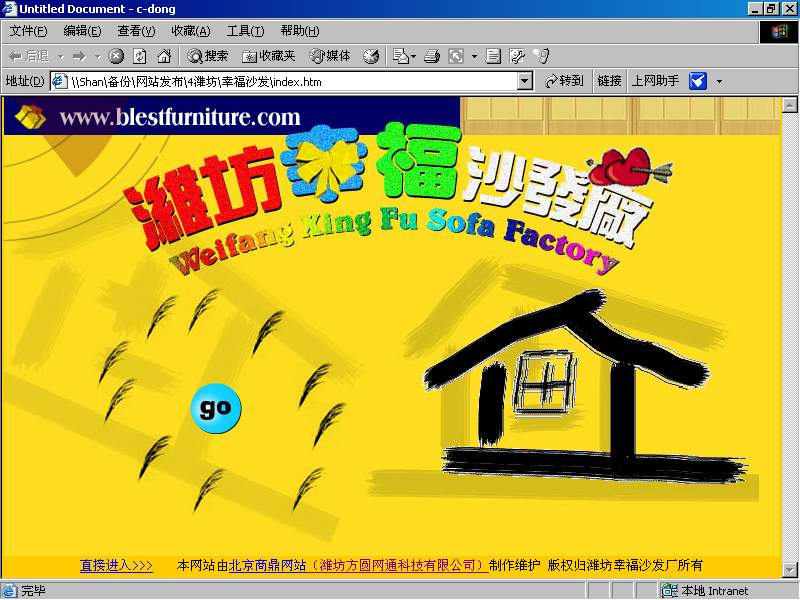
Task: Click the Back (后退) arrow button
Action: click(30, 56)
